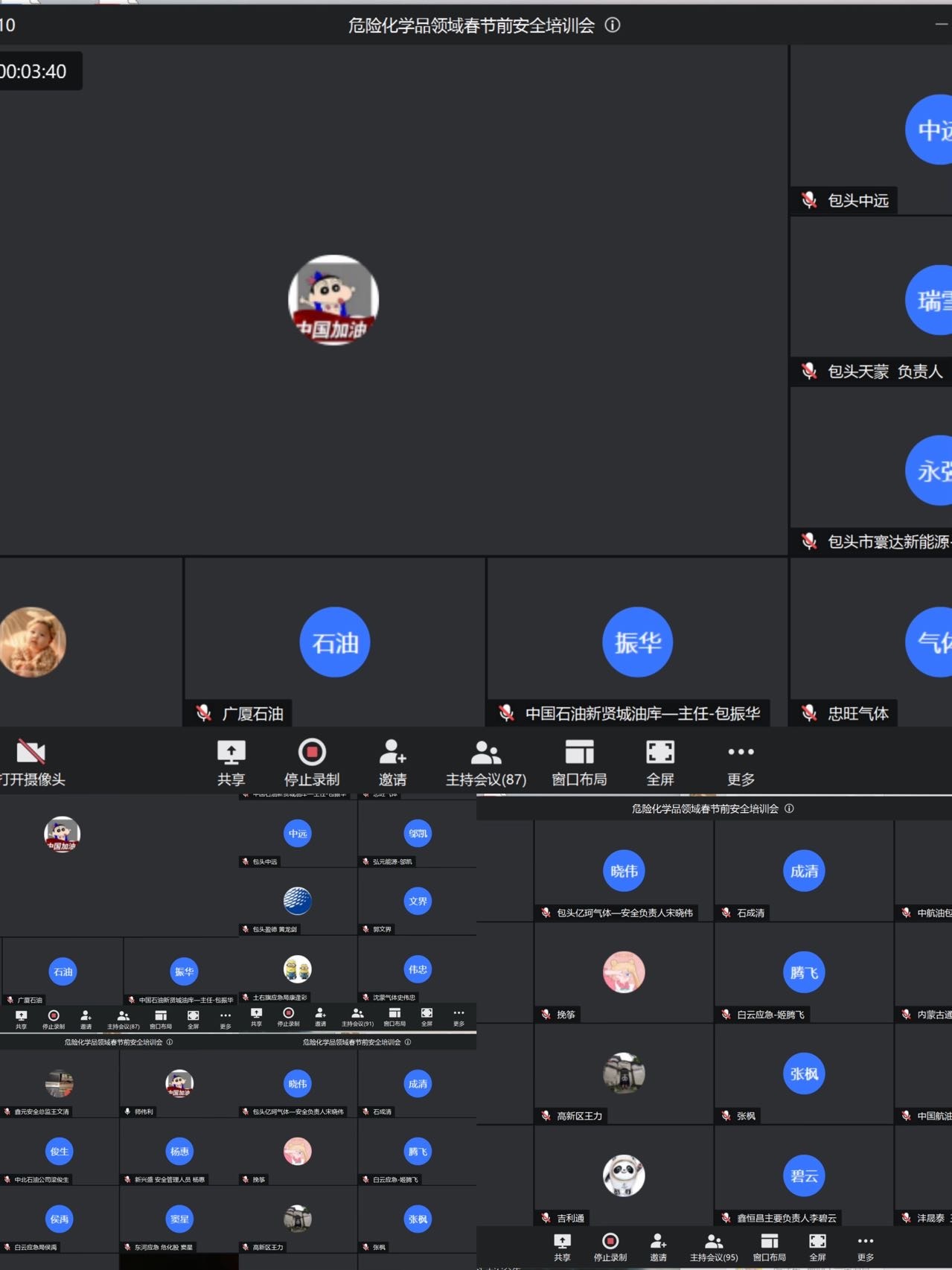Toggle the 打开摄像头 camera icon
This screenshot has height=1270, width=952.
tap(31, 753)
